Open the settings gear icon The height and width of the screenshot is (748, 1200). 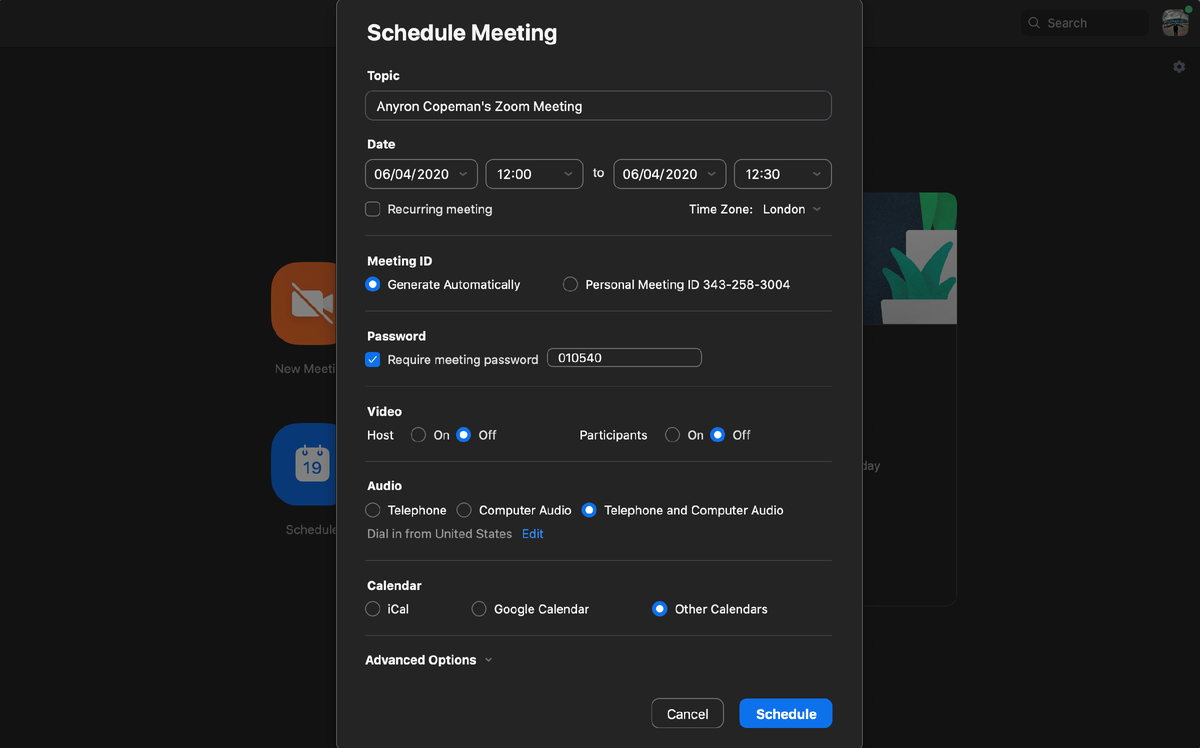click(1179, 67)
